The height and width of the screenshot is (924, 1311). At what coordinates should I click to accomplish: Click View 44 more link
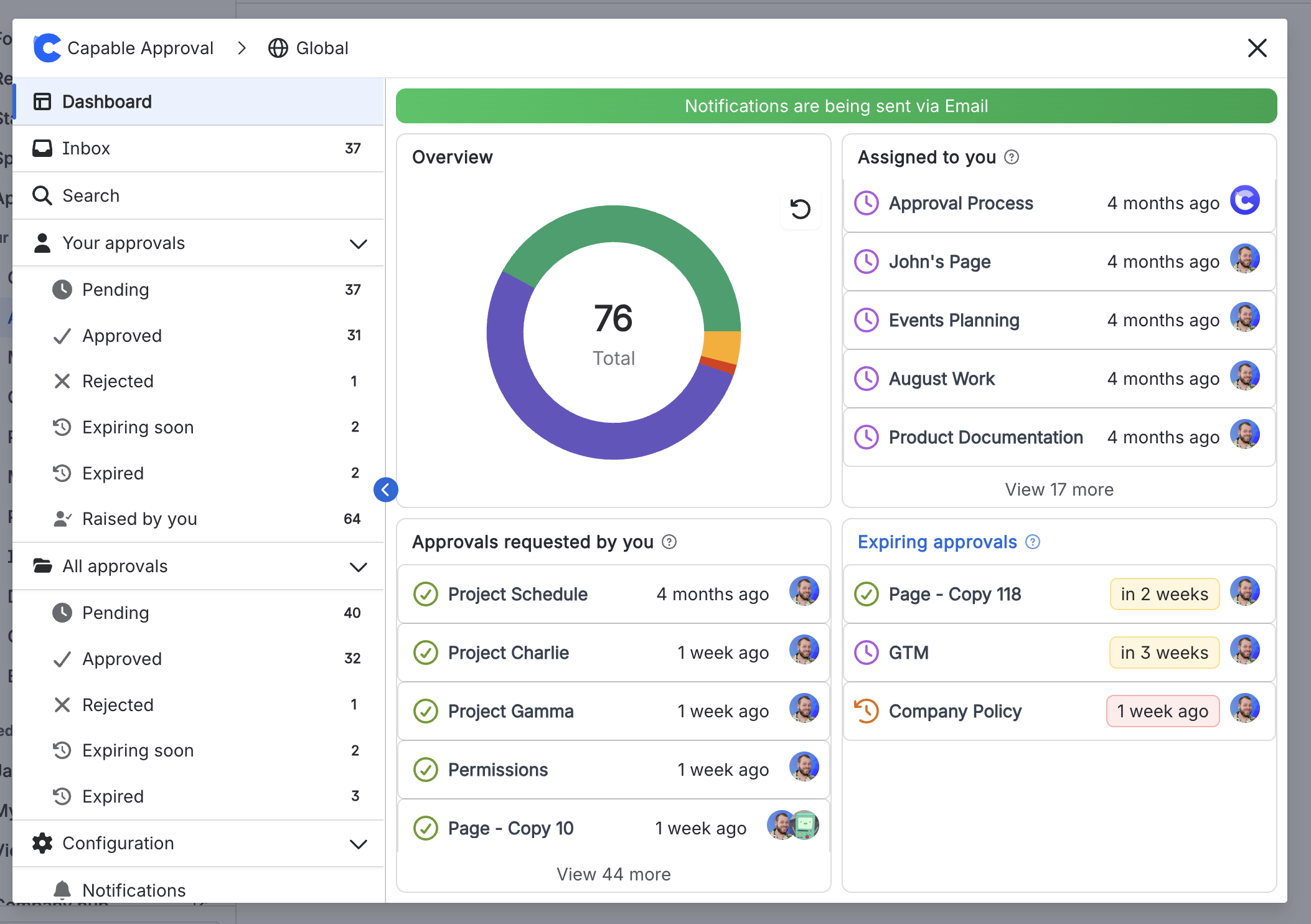point(613,874)
